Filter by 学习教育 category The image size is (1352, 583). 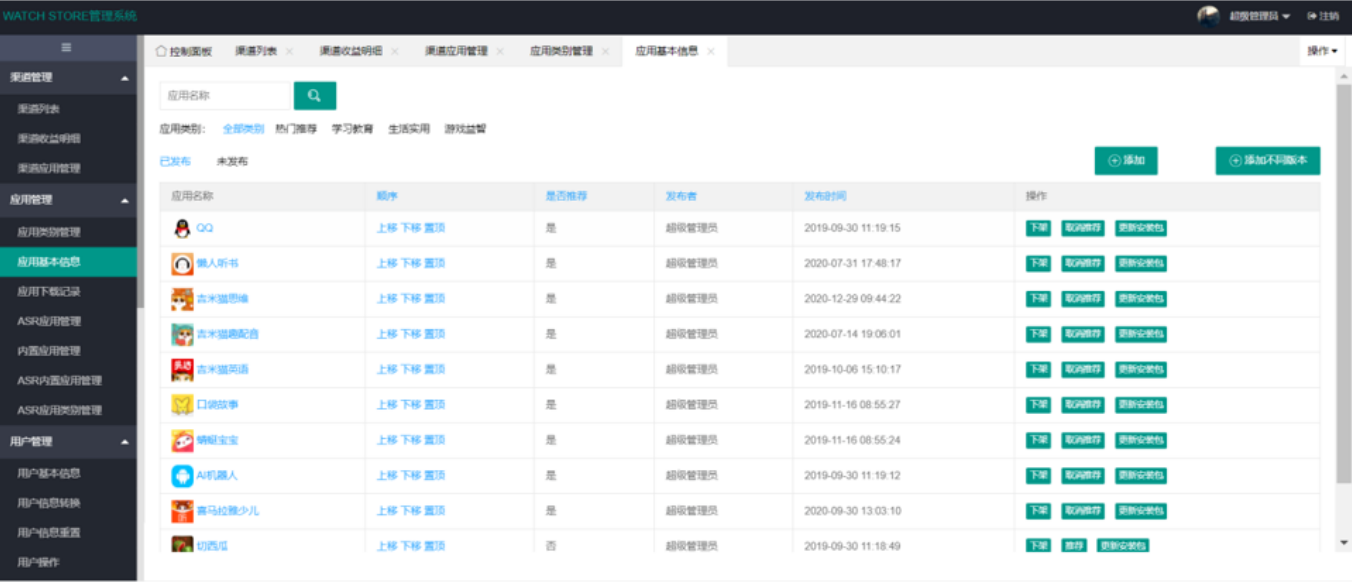pos(352,129)
